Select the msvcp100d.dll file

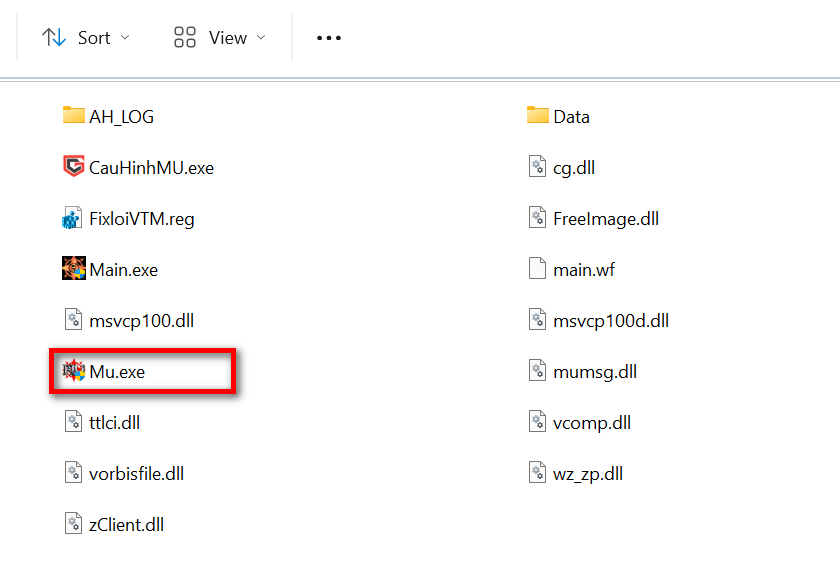tap(611, 321)
